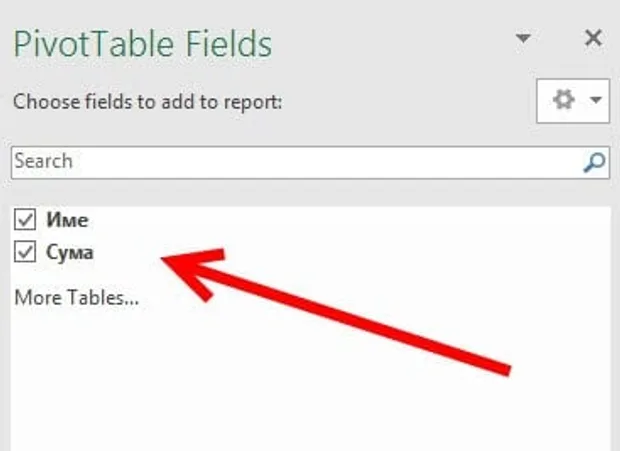Click gray pane area left of title arrow
Screen dimensions: 620x451
[x=395, y=40]
